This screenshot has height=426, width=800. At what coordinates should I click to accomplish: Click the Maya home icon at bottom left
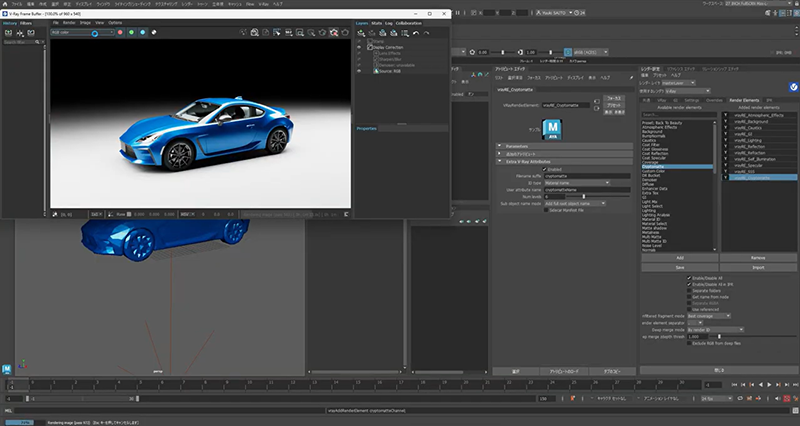coord(8,369)
